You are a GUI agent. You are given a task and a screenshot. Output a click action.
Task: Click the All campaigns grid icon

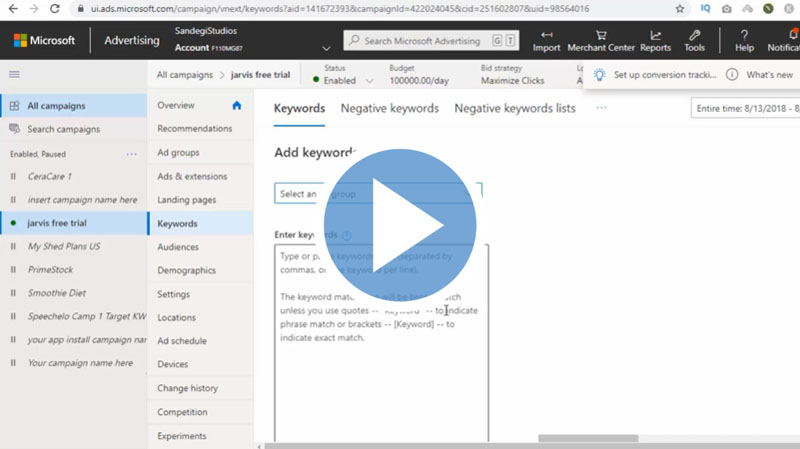(14, 106)
